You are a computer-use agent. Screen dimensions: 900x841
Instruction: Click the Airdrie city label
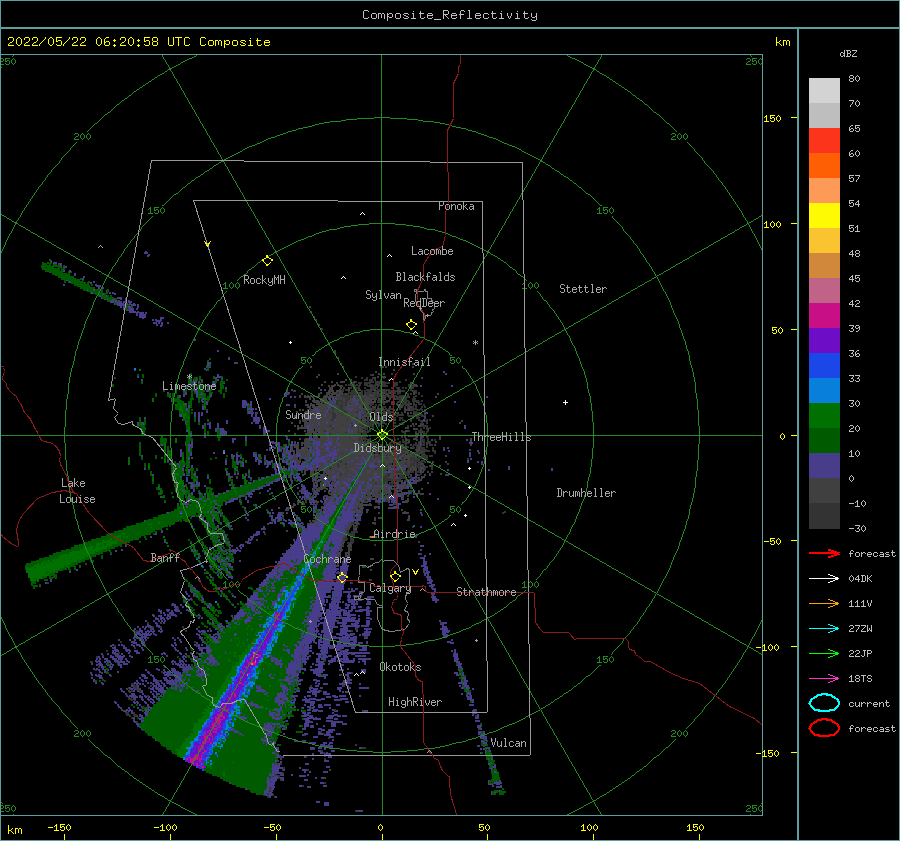click(x=394, y=534)
